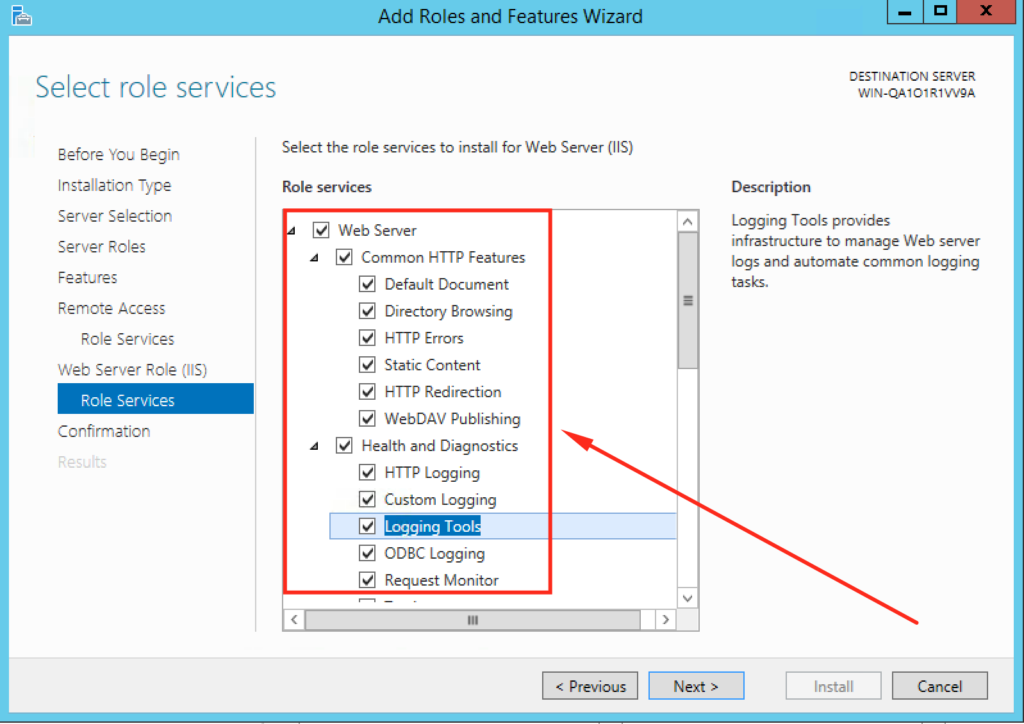1024x724 pixels.
Task: Open Role Services under Remote Access
Action: click(x=127, y=339)
